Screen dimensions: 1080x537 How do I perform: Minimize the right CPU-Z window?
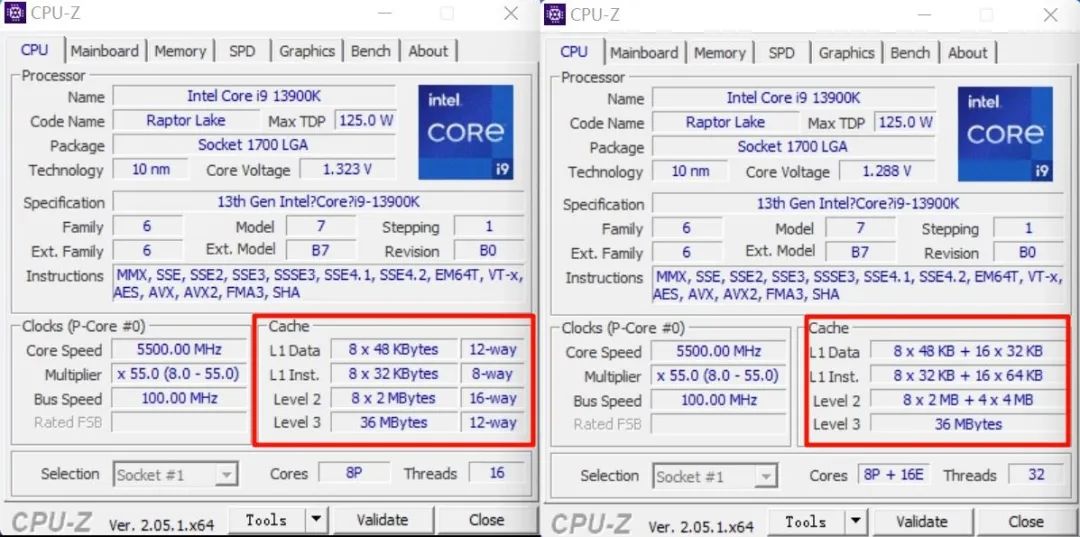924,14
